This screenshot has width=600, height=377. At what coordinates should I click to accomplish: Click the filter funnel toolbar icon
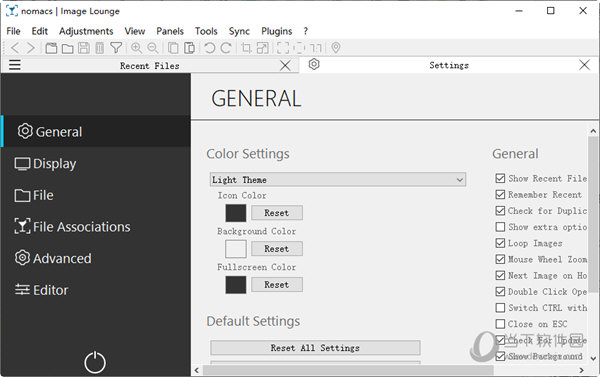116,48
